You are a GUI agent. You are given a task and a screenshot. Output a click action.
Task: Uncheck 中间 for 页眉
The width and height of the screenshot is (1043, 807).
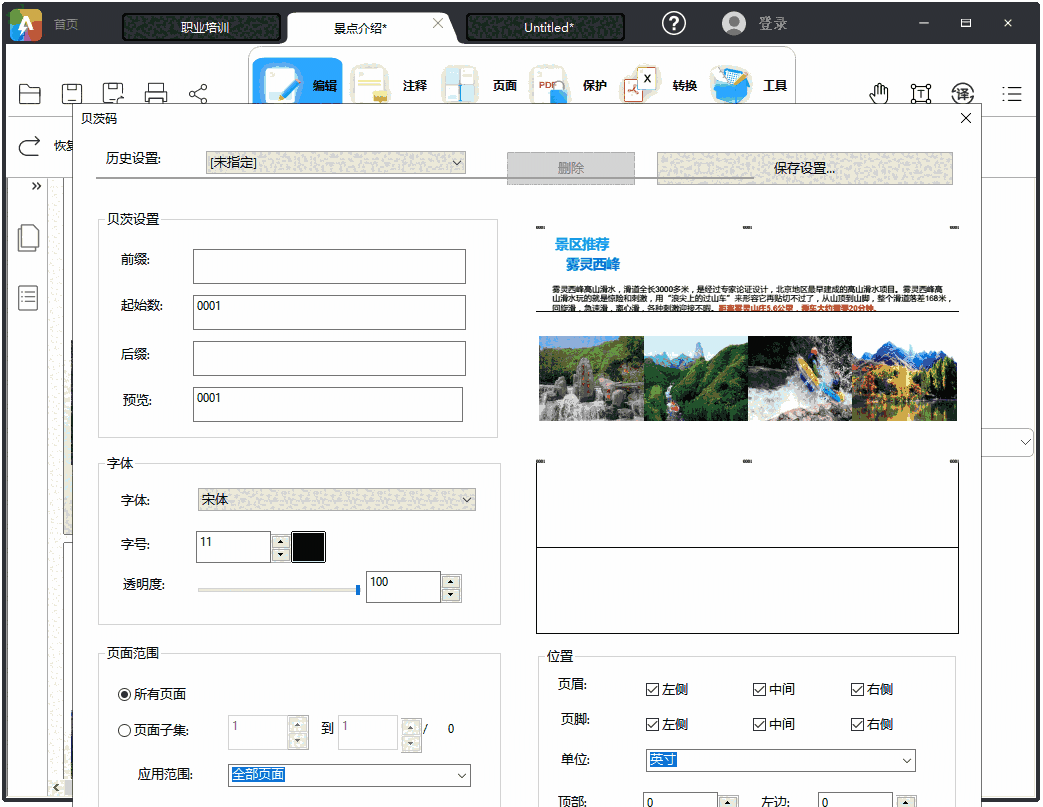[760, 689]
